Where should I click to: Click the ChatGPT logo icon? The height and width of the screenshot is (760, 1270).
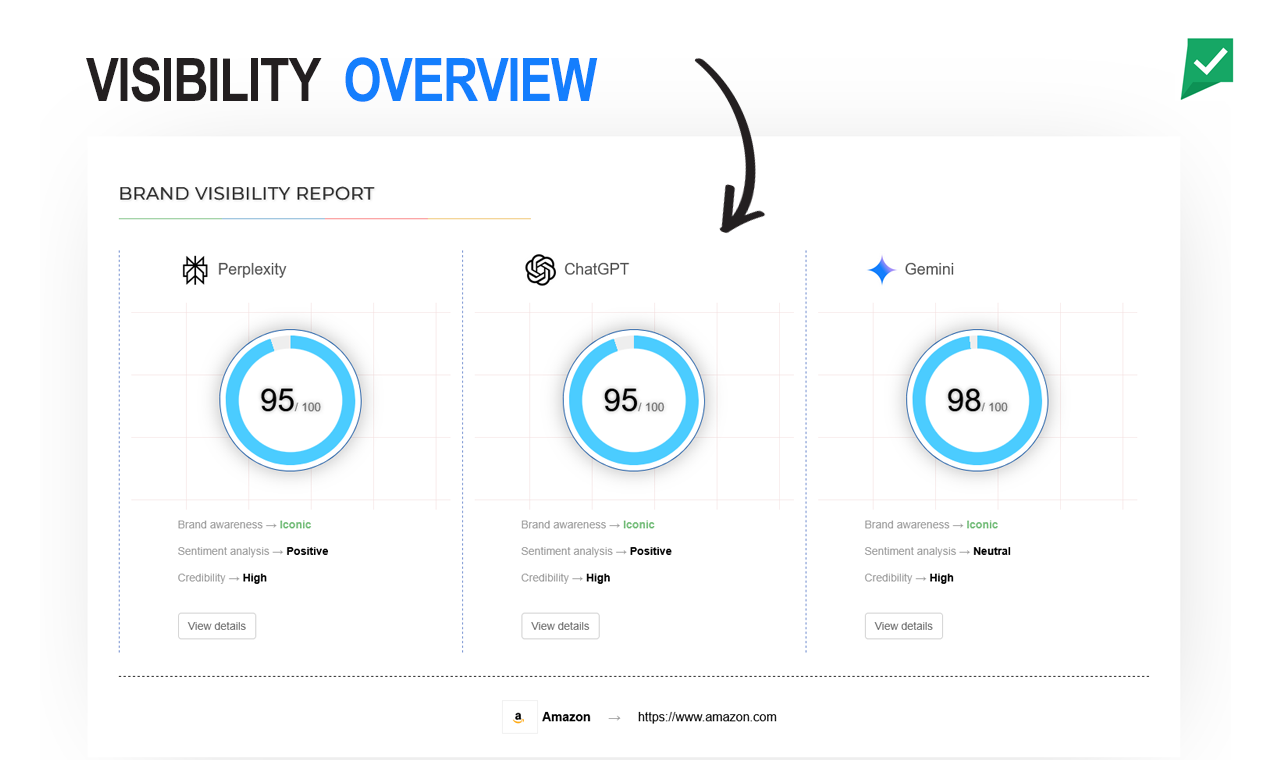click(x=539, y=269)
